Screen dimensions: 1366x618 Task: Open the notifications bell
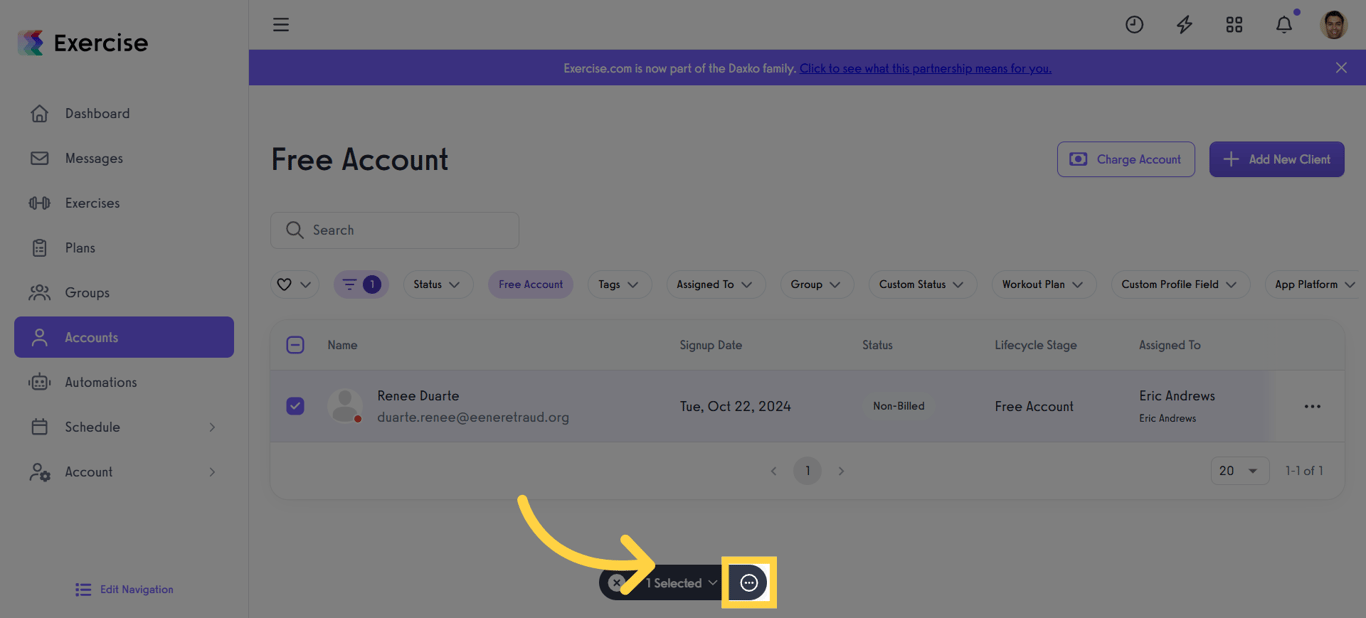click(1284, 24)
